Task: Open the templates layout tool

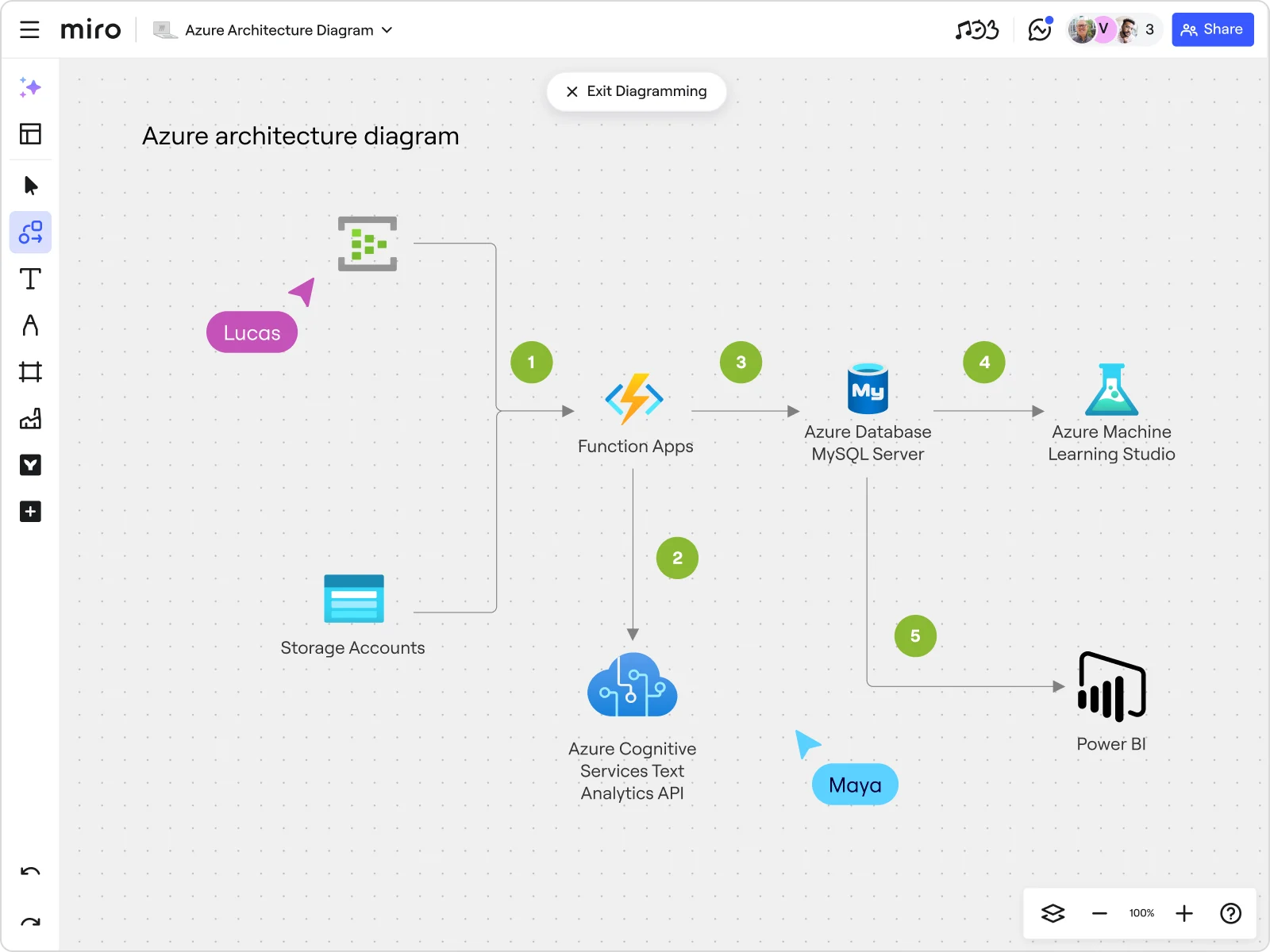Action: [x=30, y=134]
